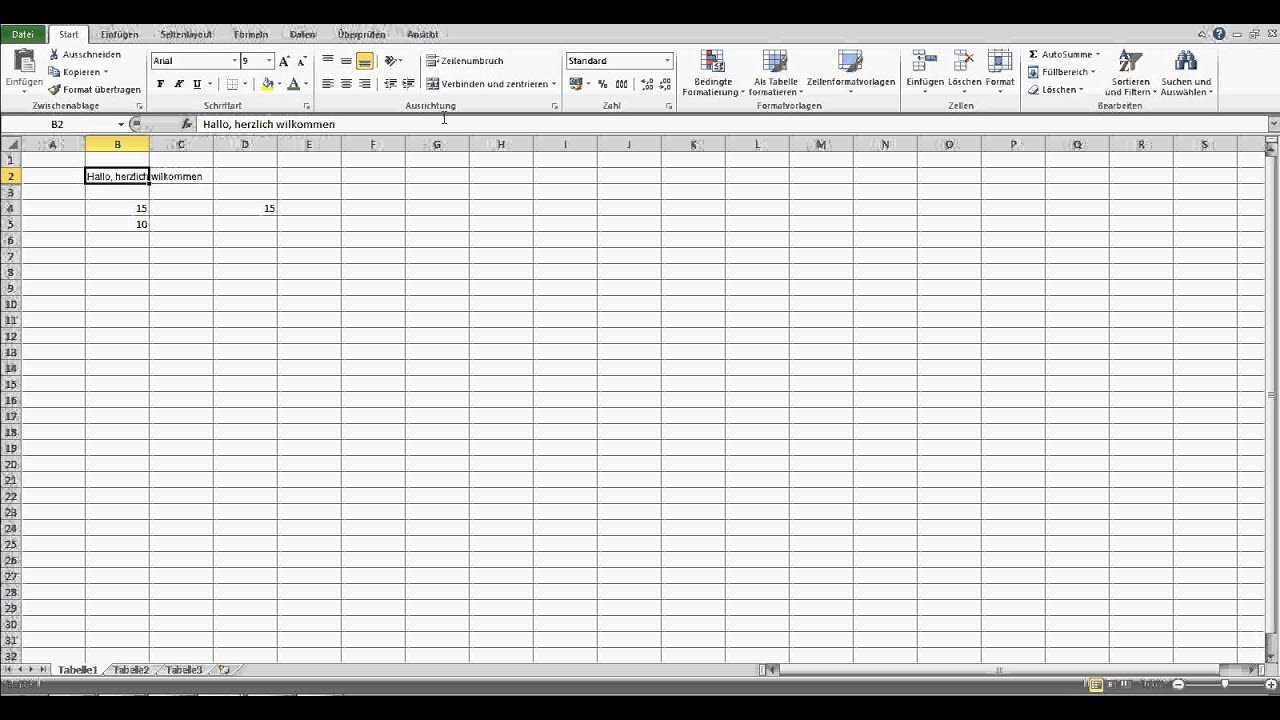The image size is (1280, 720).
Task: Remove a decimal place
Action: click(664, 84)
